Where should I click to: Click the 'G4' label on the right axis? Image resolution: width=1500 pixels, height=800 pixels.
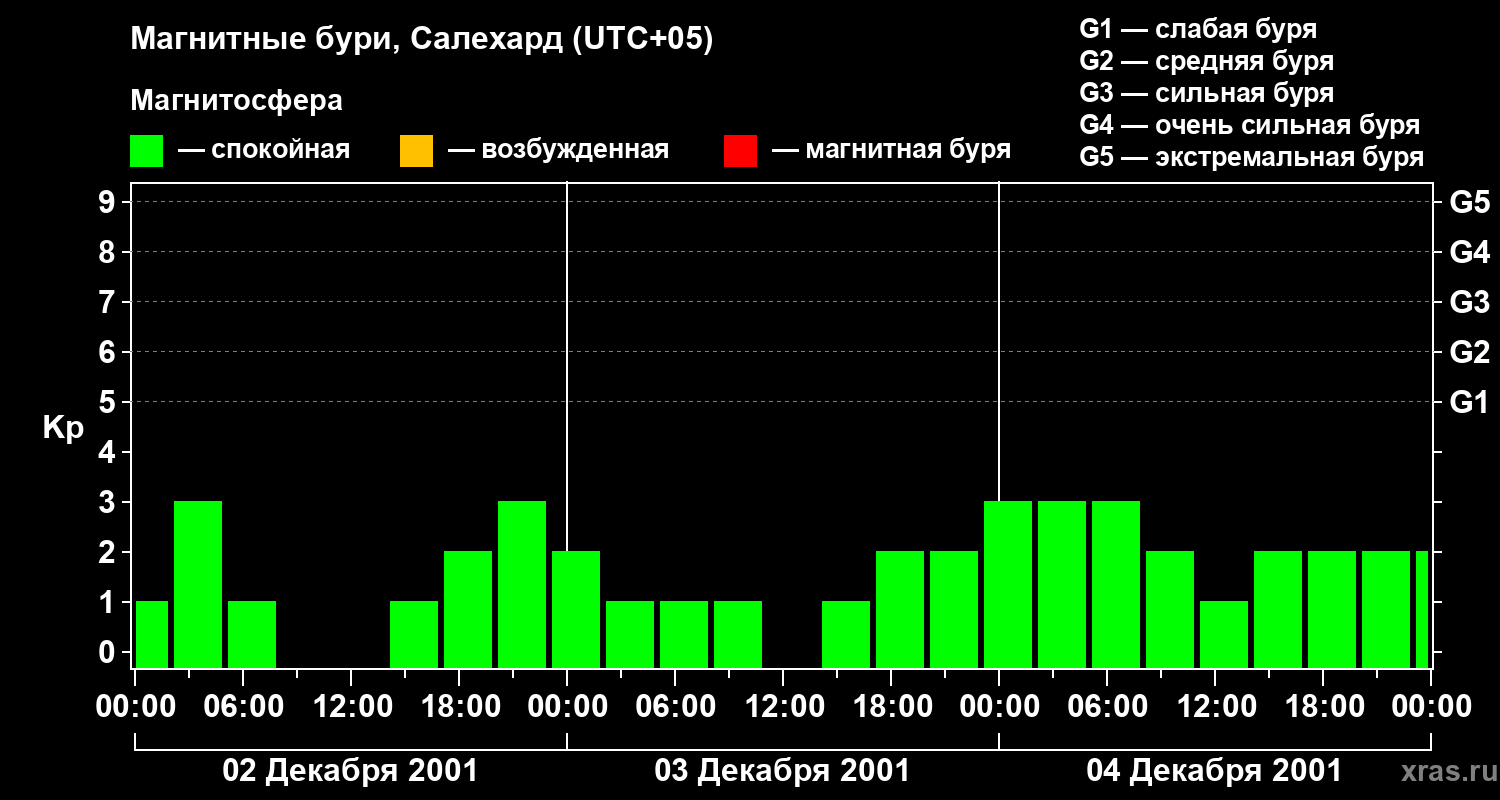(1469, 252)
